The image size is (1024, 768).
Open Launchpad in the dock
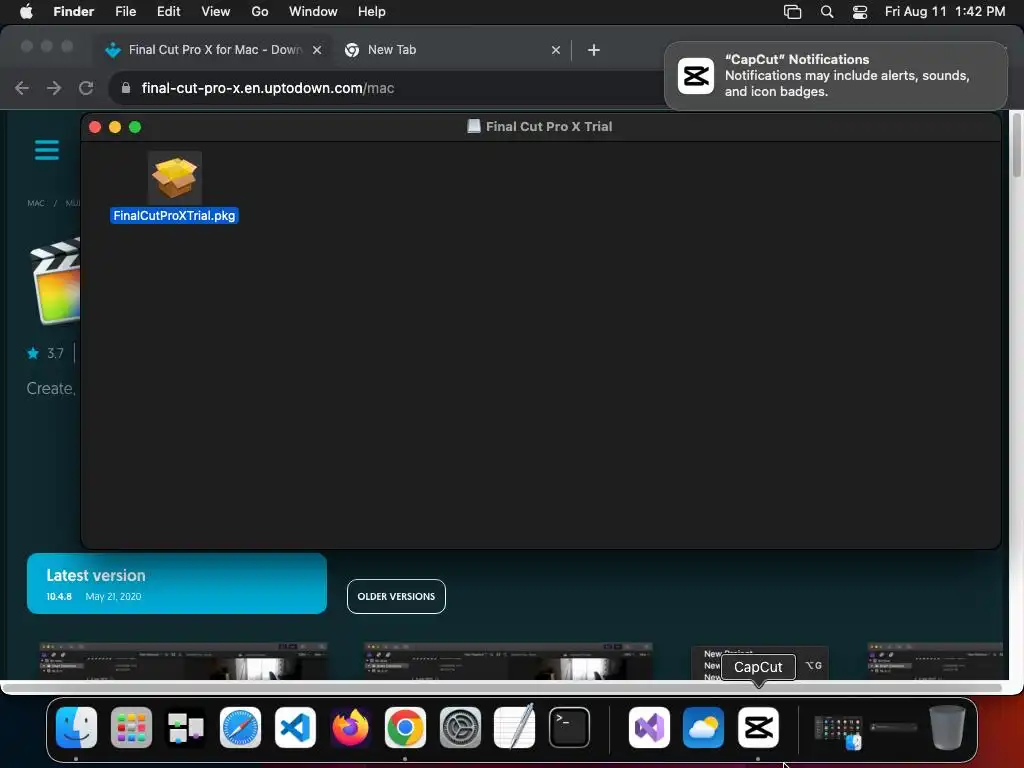point(131,727)
